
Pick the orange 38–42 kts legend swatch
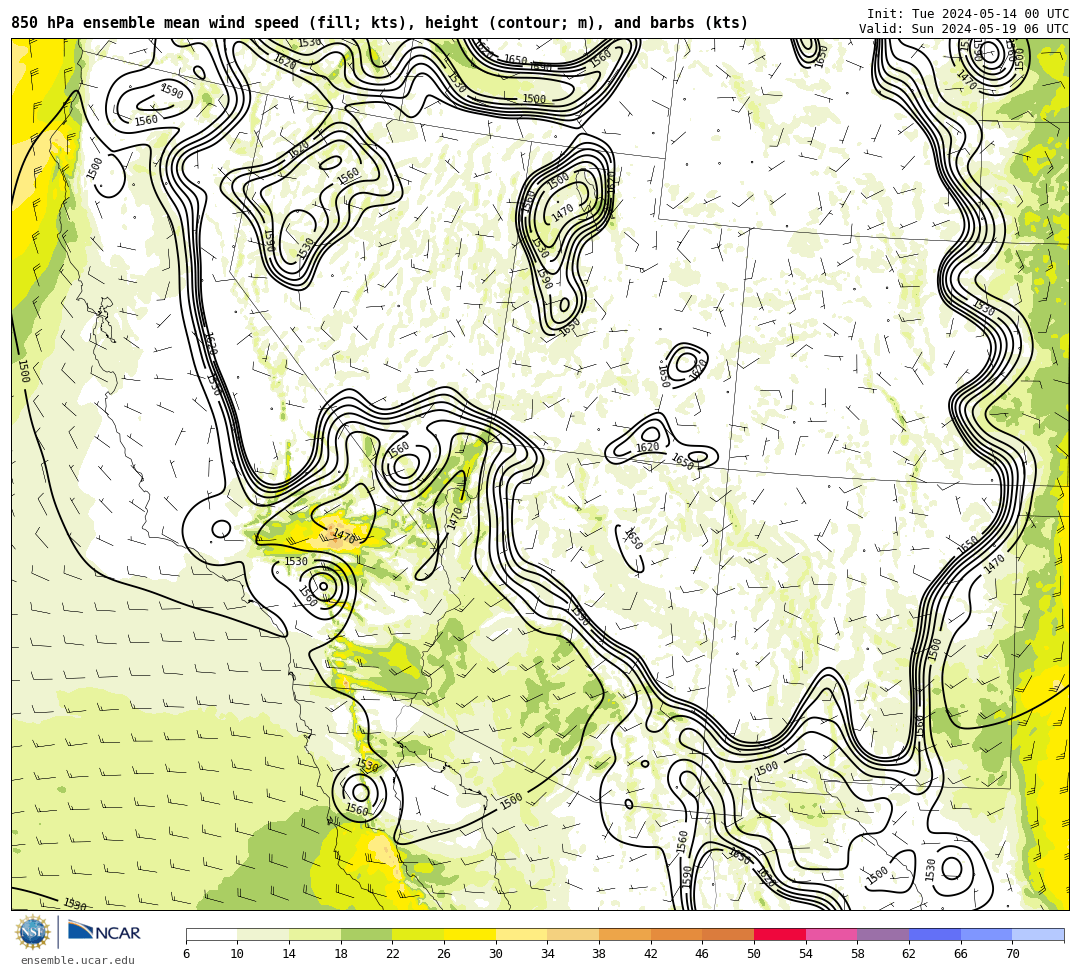pyautogui.click(x=625, y=934)
